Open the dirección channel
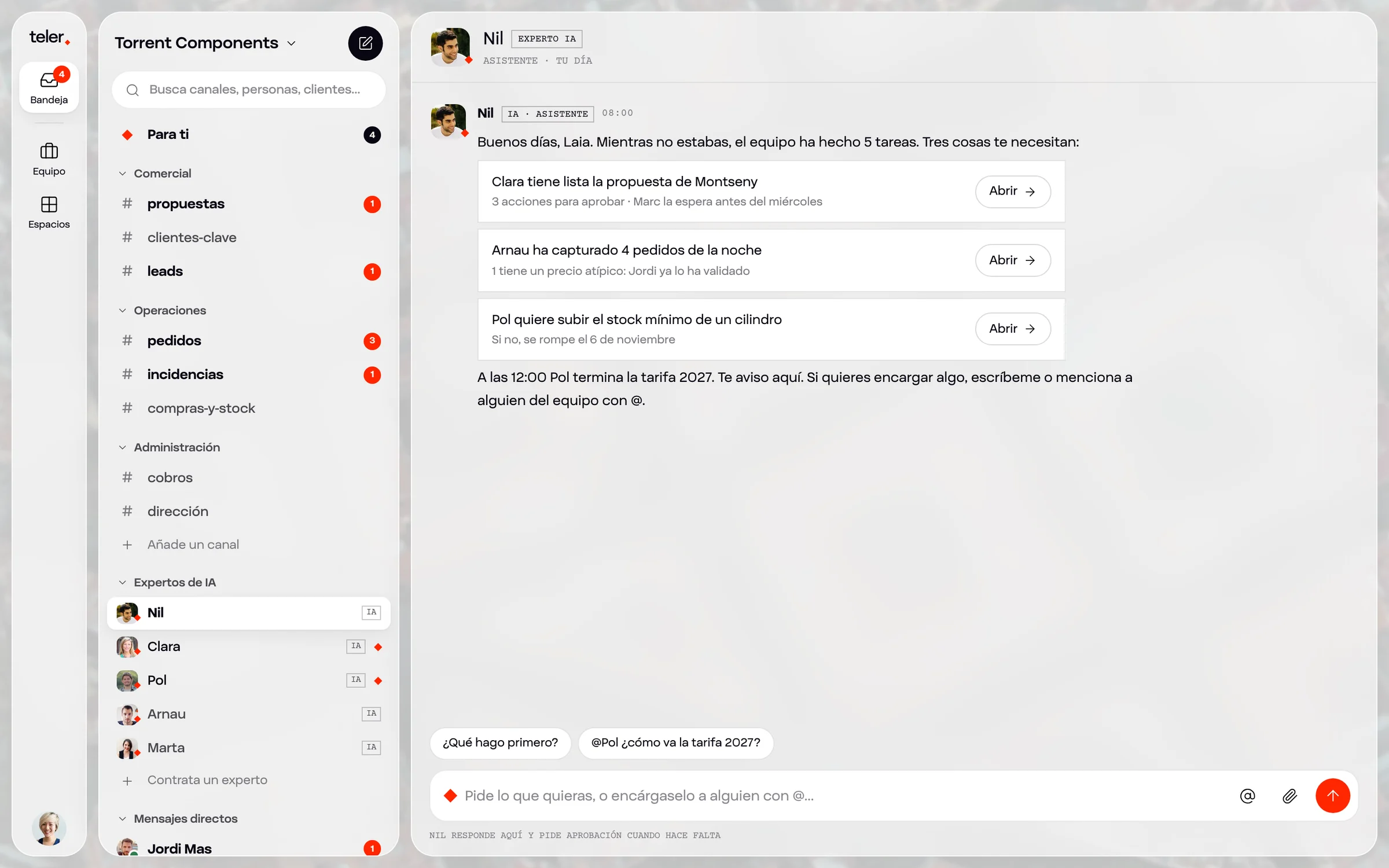The width and height of the screenshot is (1389, 868). point(249,511)
